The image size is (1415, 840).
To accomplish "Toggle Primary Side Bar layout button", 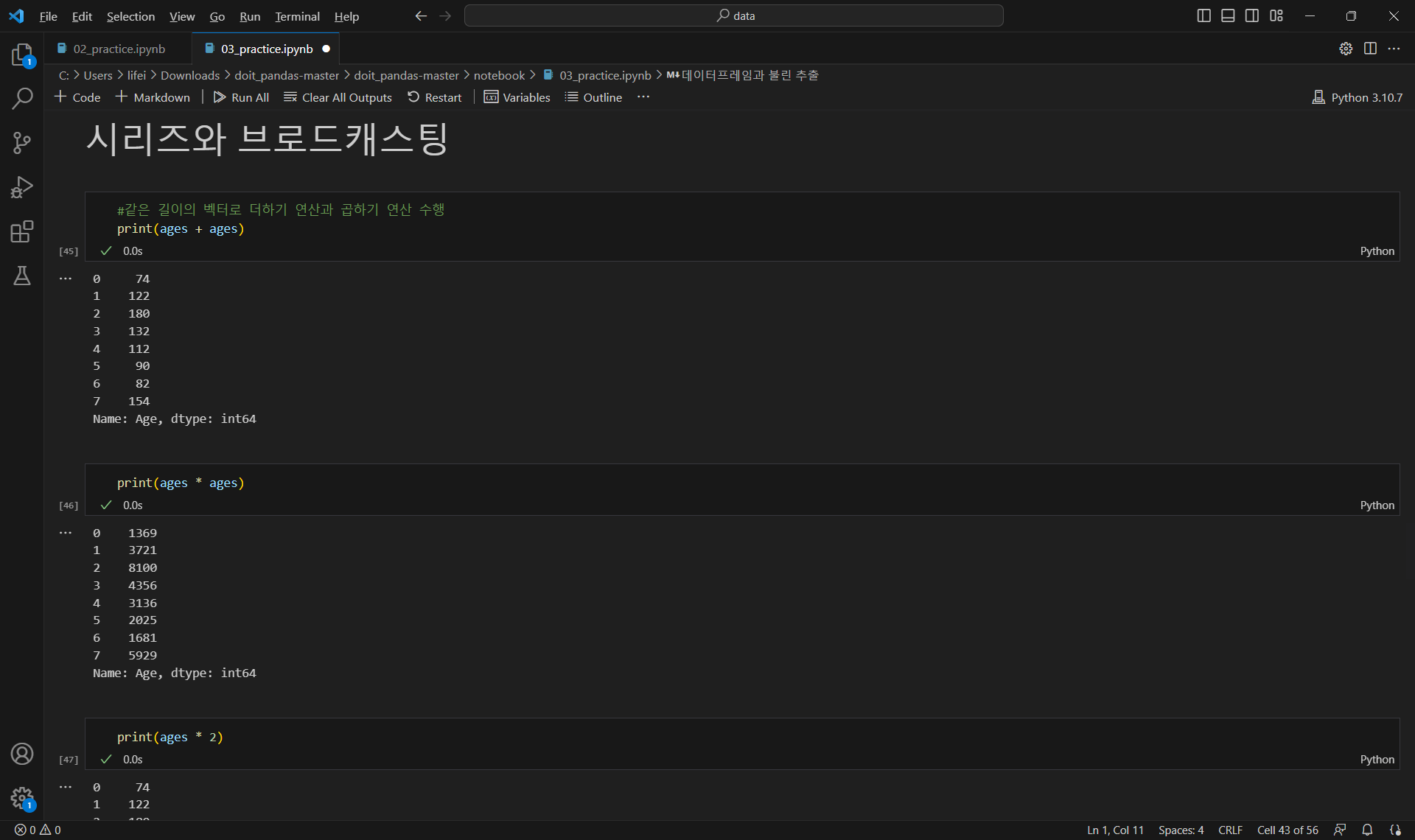I will click(x=1203, y=15).
